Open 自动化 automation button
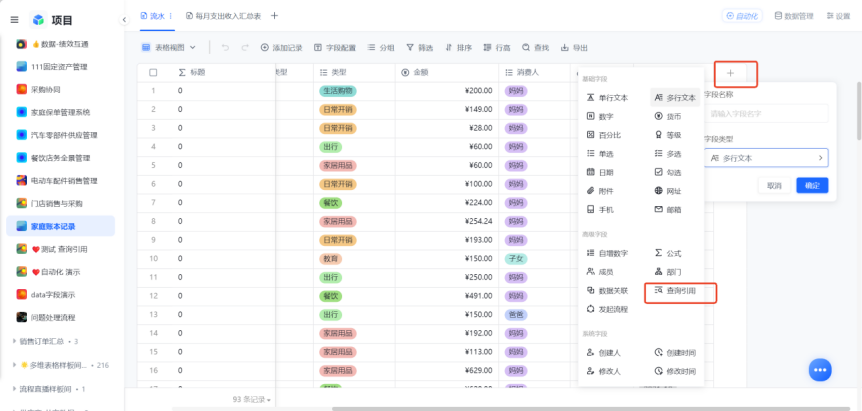 [742, 16]
